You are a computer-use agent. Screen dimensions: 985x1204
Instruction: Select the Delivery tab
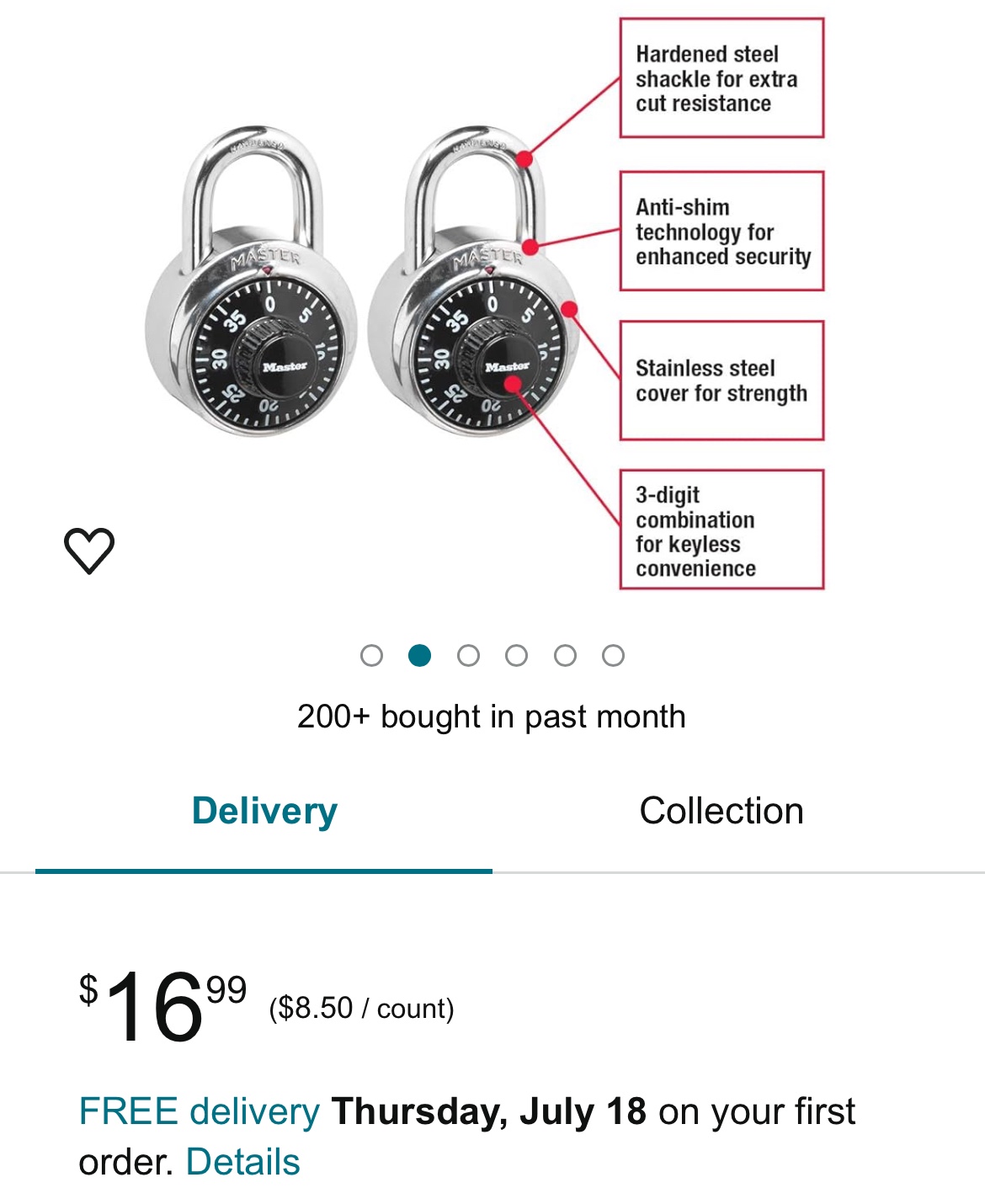[264, 811]
